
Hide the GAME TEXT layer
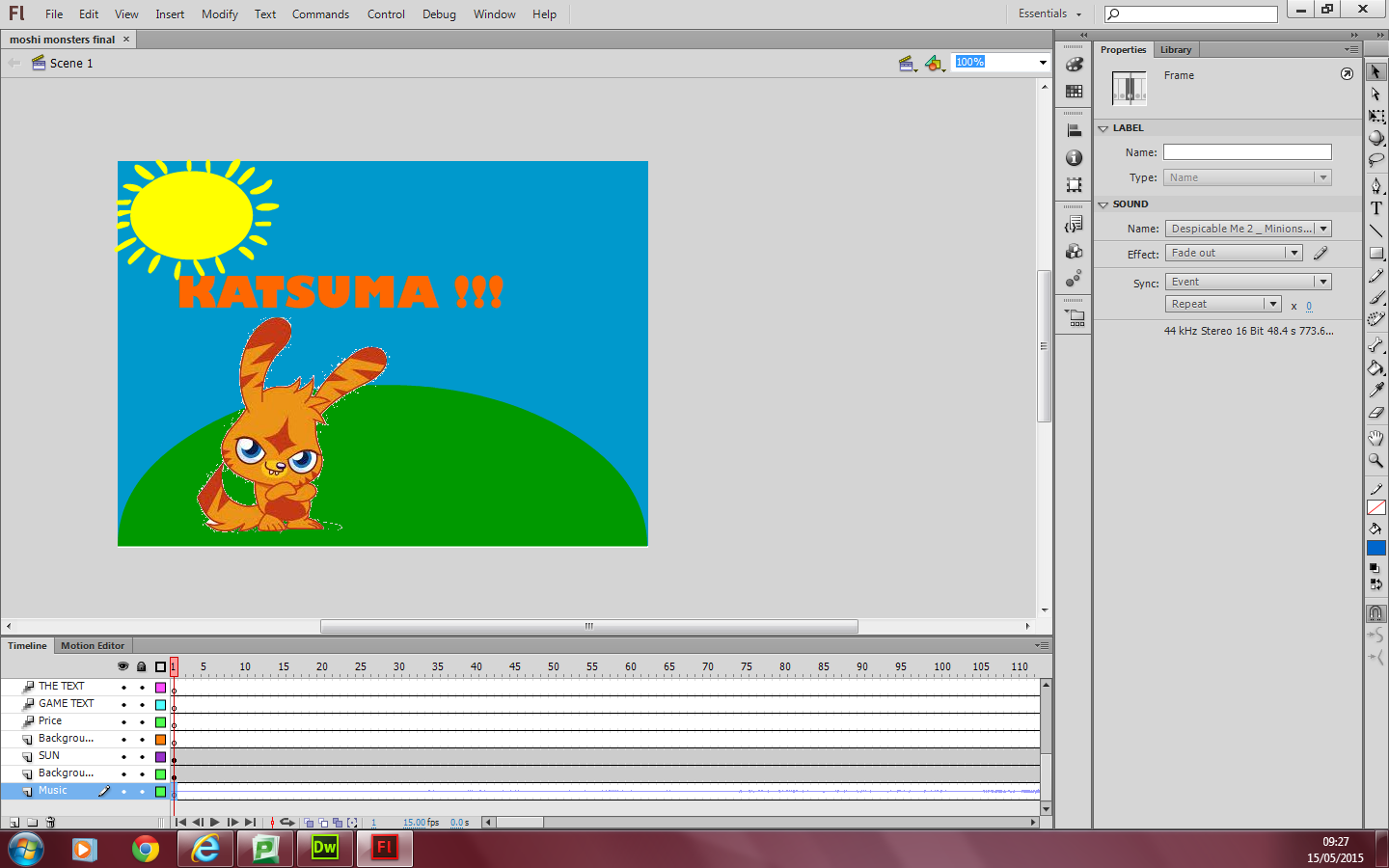(123, 705)
